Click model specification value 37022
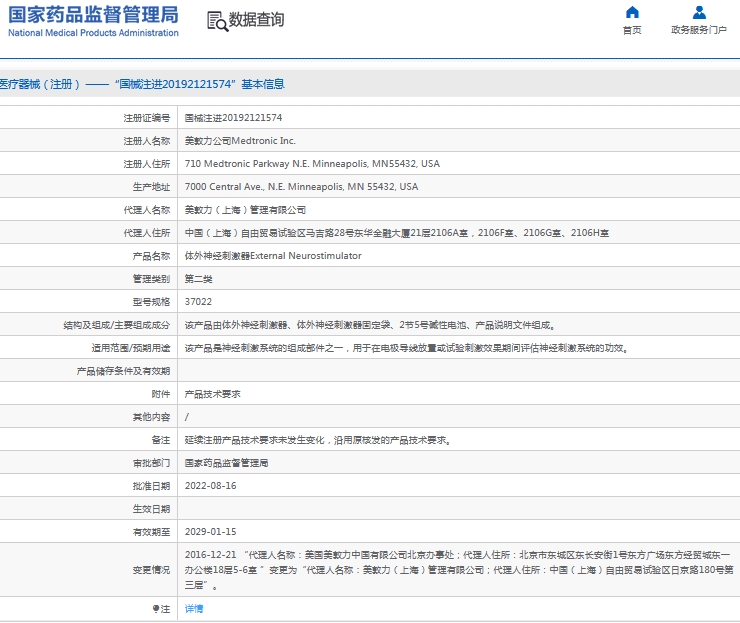Image resolution: width=740 pixels, height=623 pixels. [x=198, y=302]
